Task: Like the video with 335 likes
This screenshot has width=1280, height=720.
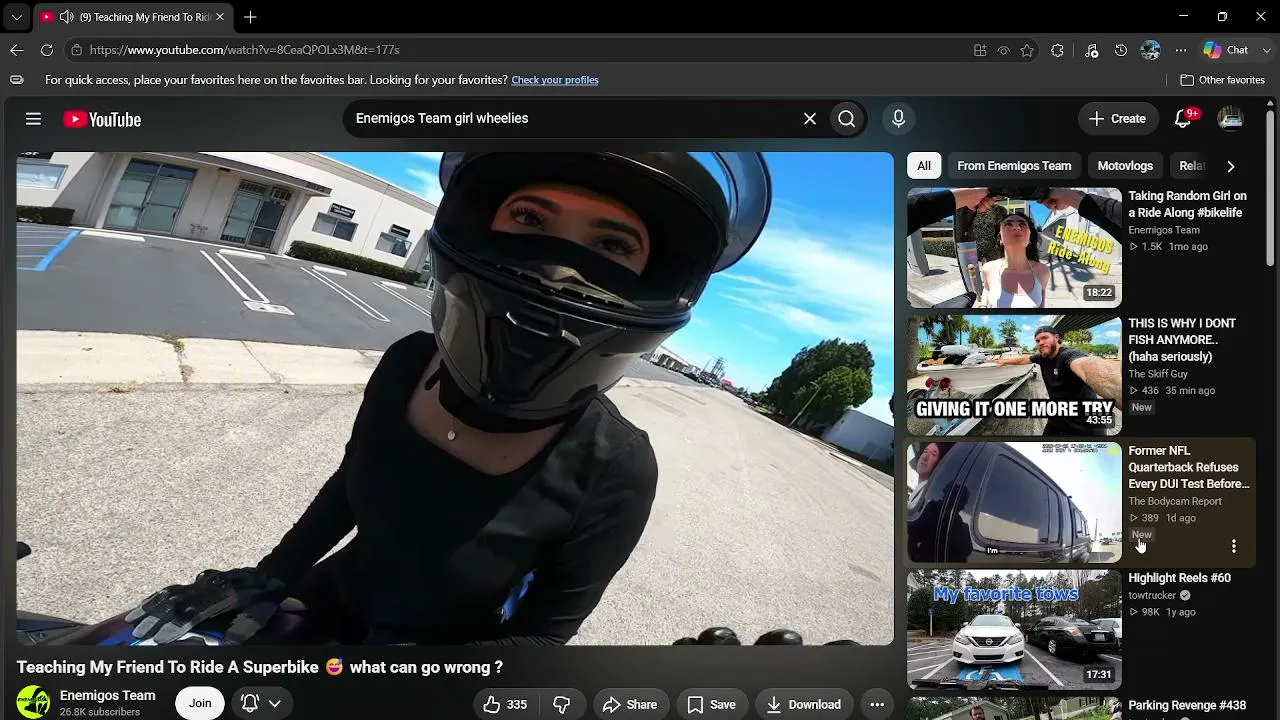Action: (x=505, y=705)
